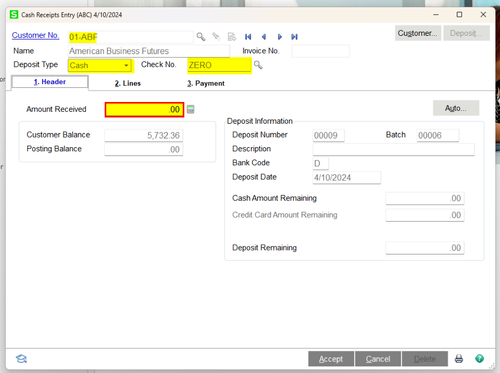Click the Customer Balance field 5,732.36

pyautogui.click(x=144, y=135)
